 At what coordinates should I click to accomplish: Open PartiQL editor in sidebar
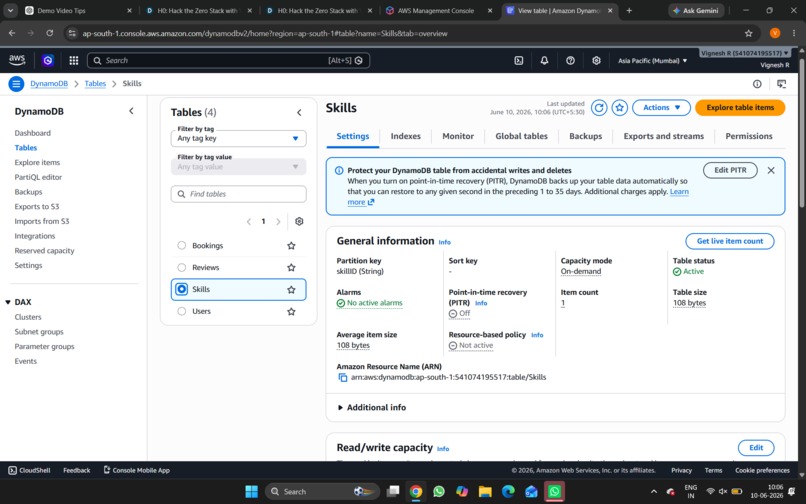pos(38,177)
